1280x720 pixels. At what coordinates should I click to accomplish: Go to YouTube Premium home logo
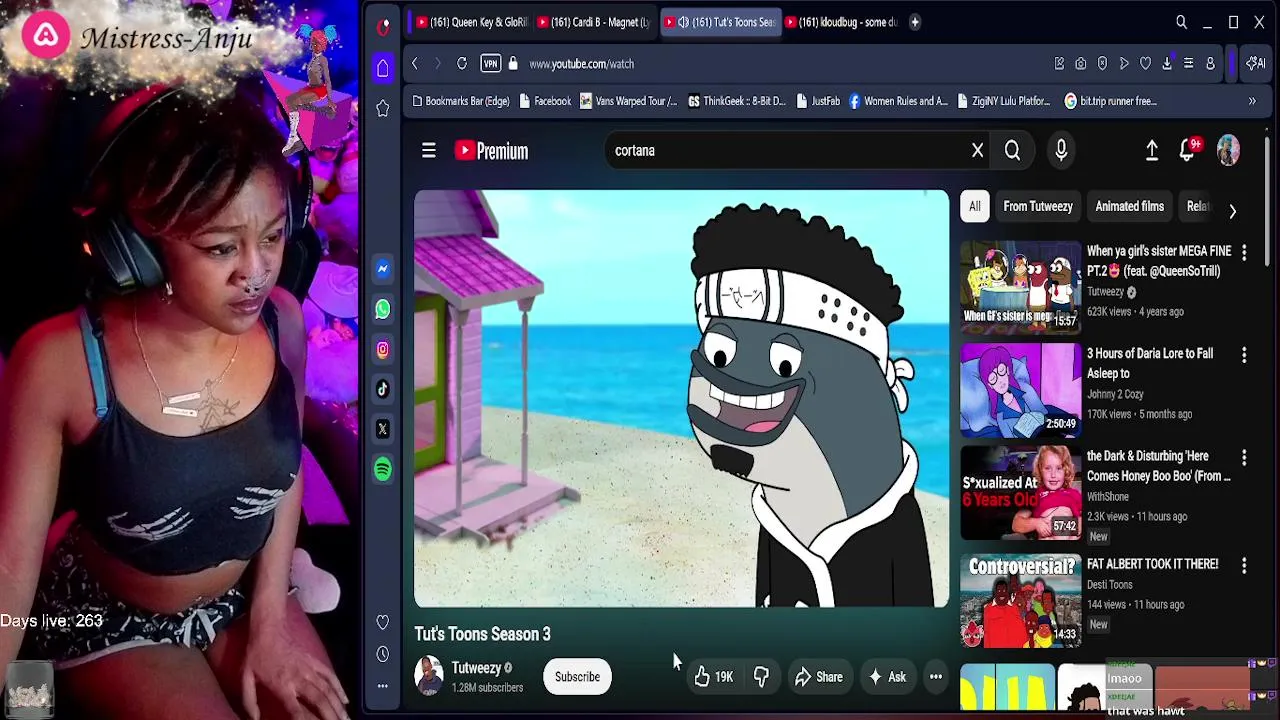pos(491,151)
